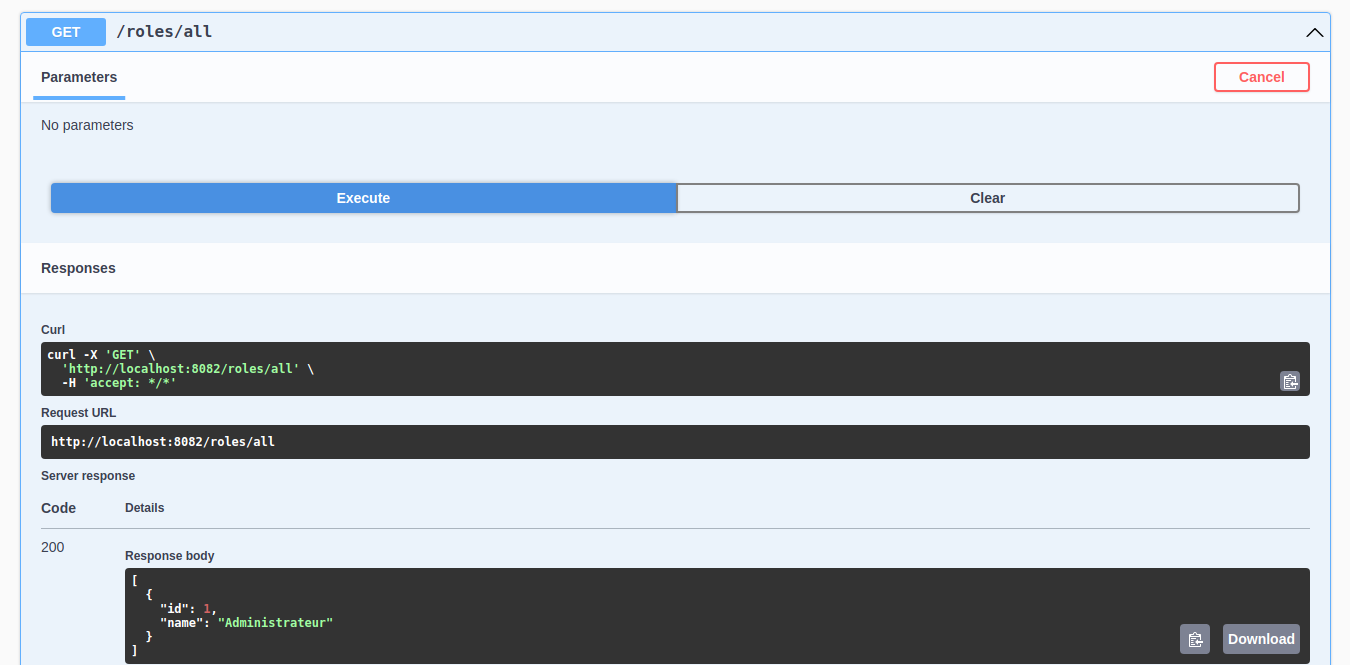Click the 200 response code
Image resolution: width=1350 pixels, height=665 pixels.
(x=51, y=547)
